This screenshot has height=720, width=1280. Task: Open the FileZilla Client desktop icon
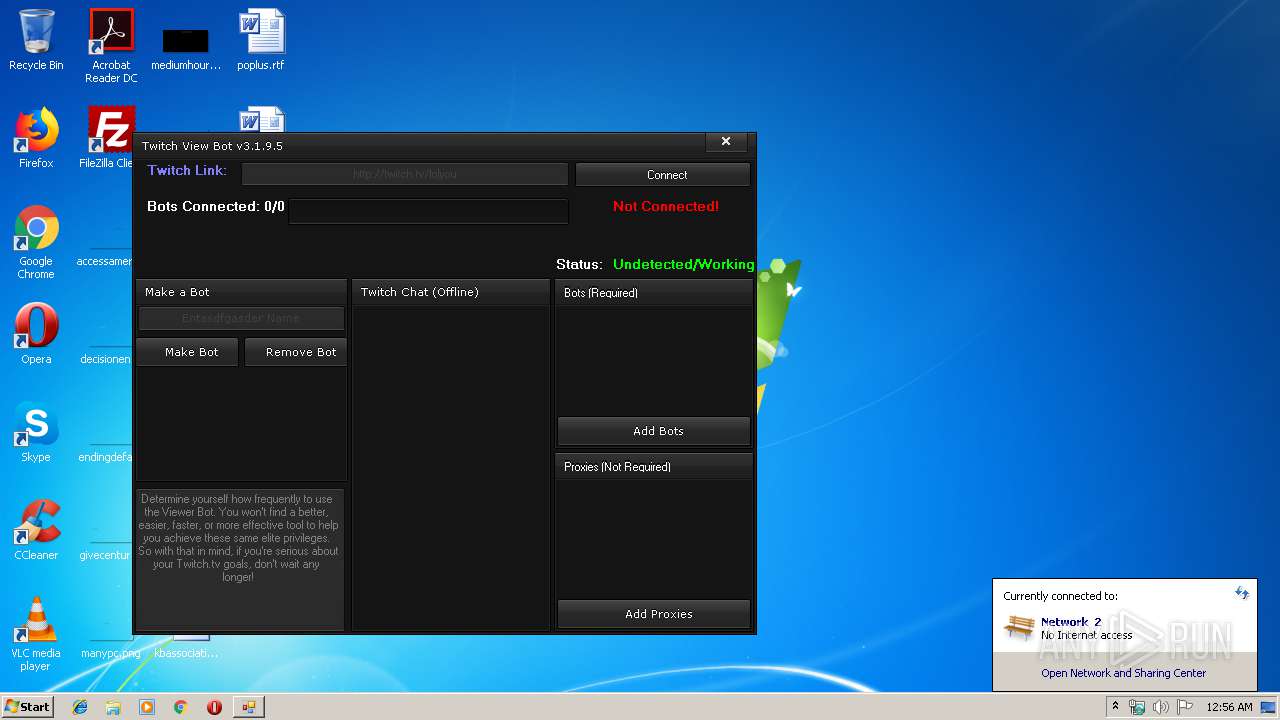point(111,138)
